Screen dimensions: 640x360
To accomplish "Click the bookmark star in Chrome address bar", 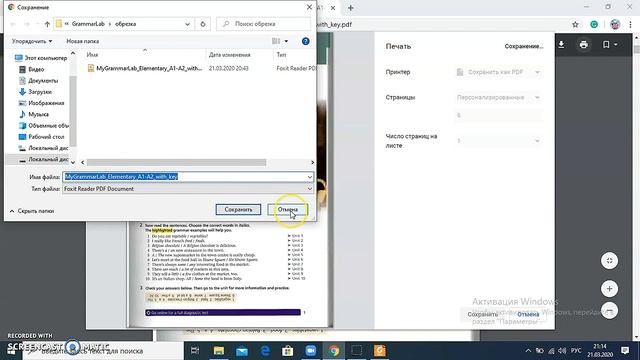I will tap(575, 24).
